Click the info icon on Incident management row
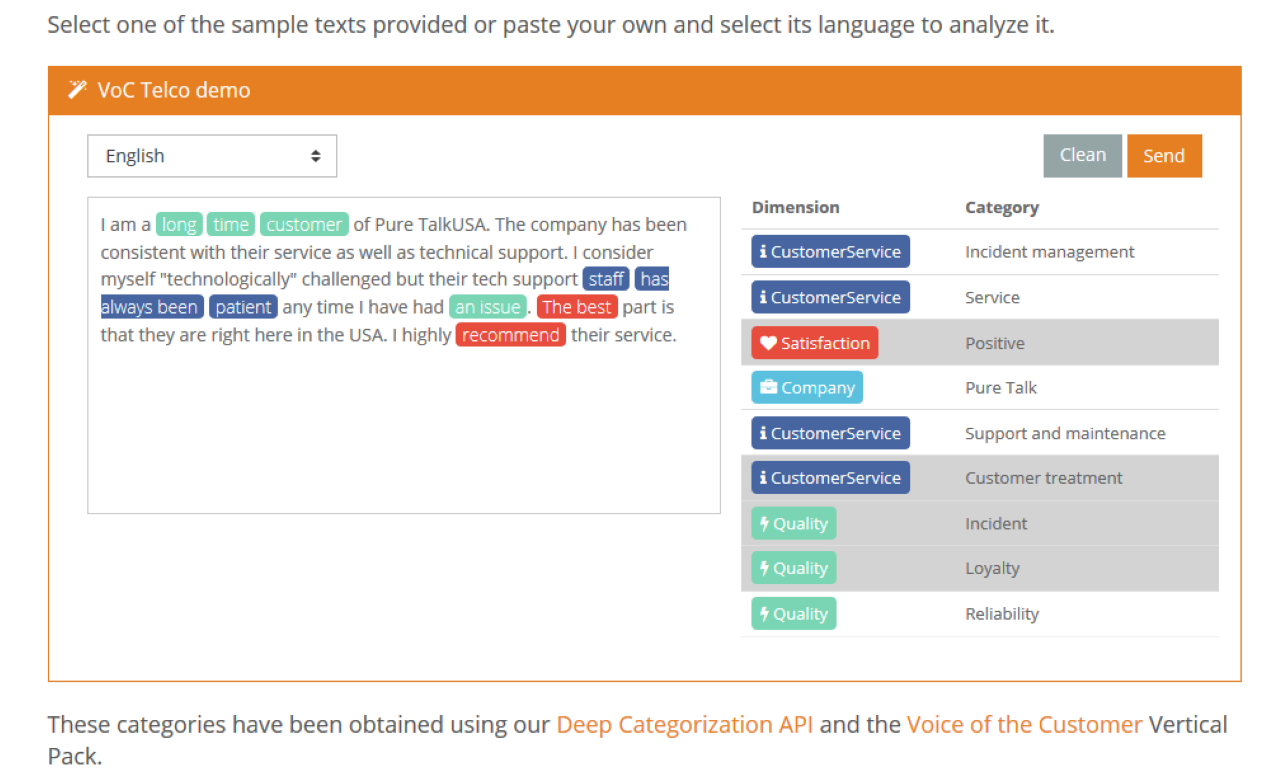 point(763,252)
